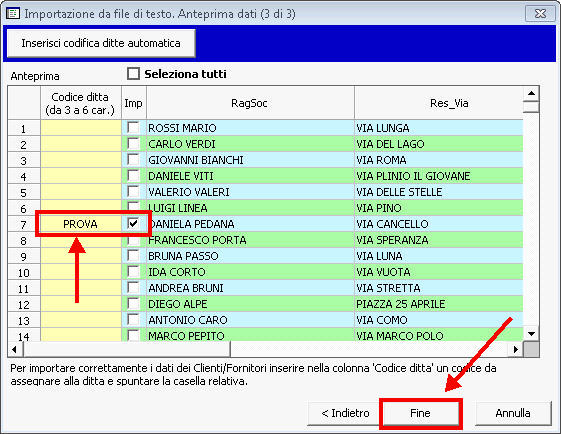This screenshot has width=561, height=434.
Task: Check the import box for GIOVANNI BIANCHI
Action: click(133, 160)
